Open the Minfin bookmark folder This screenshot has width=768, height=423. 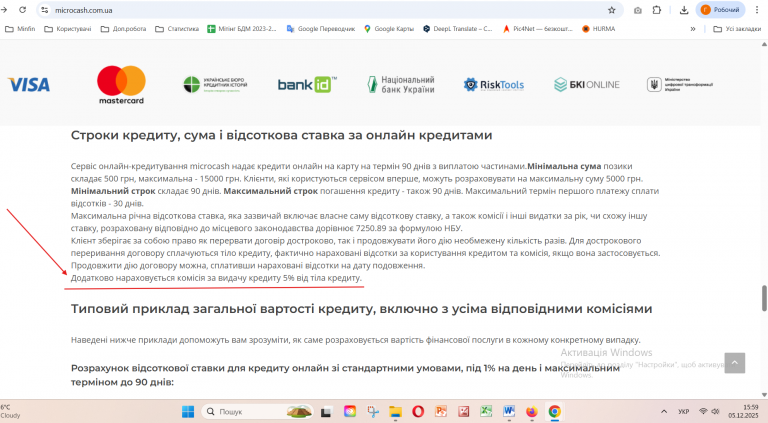pyautogui.click(x=20, y=29)
